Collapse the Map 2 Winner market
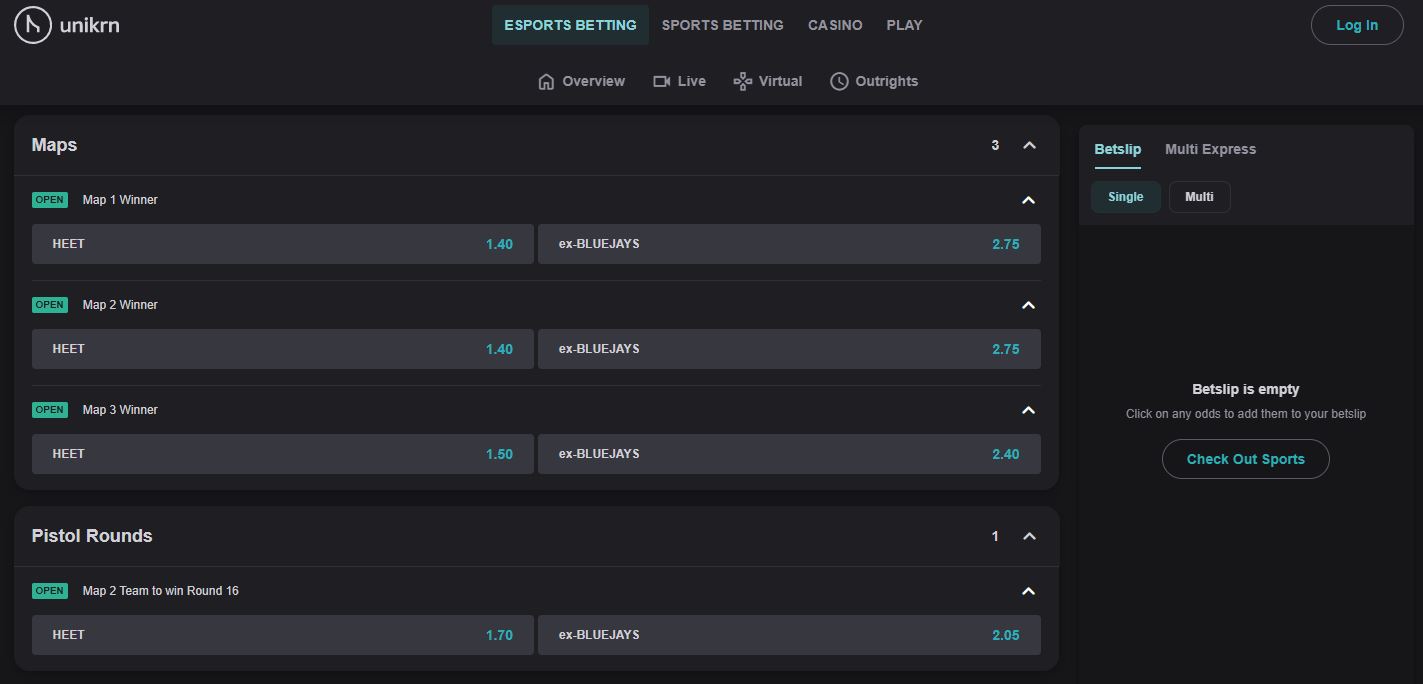This screenshot has height=684, width=1423. (x=1028, y=305)
